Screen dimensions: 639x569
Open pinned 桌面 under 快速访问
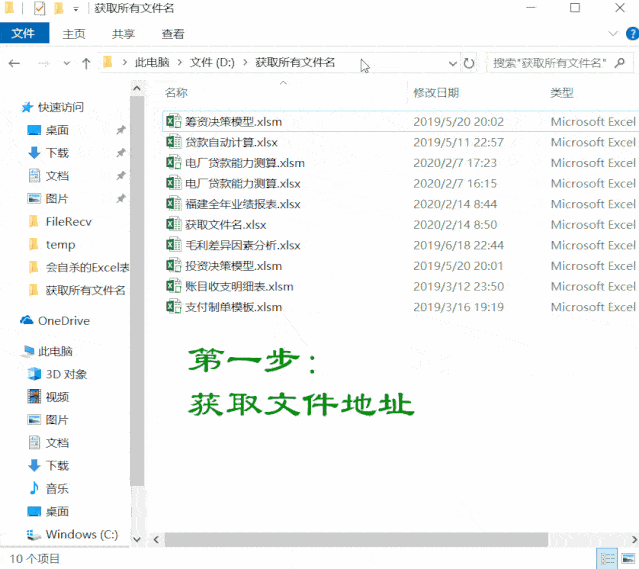pos(57,130)
